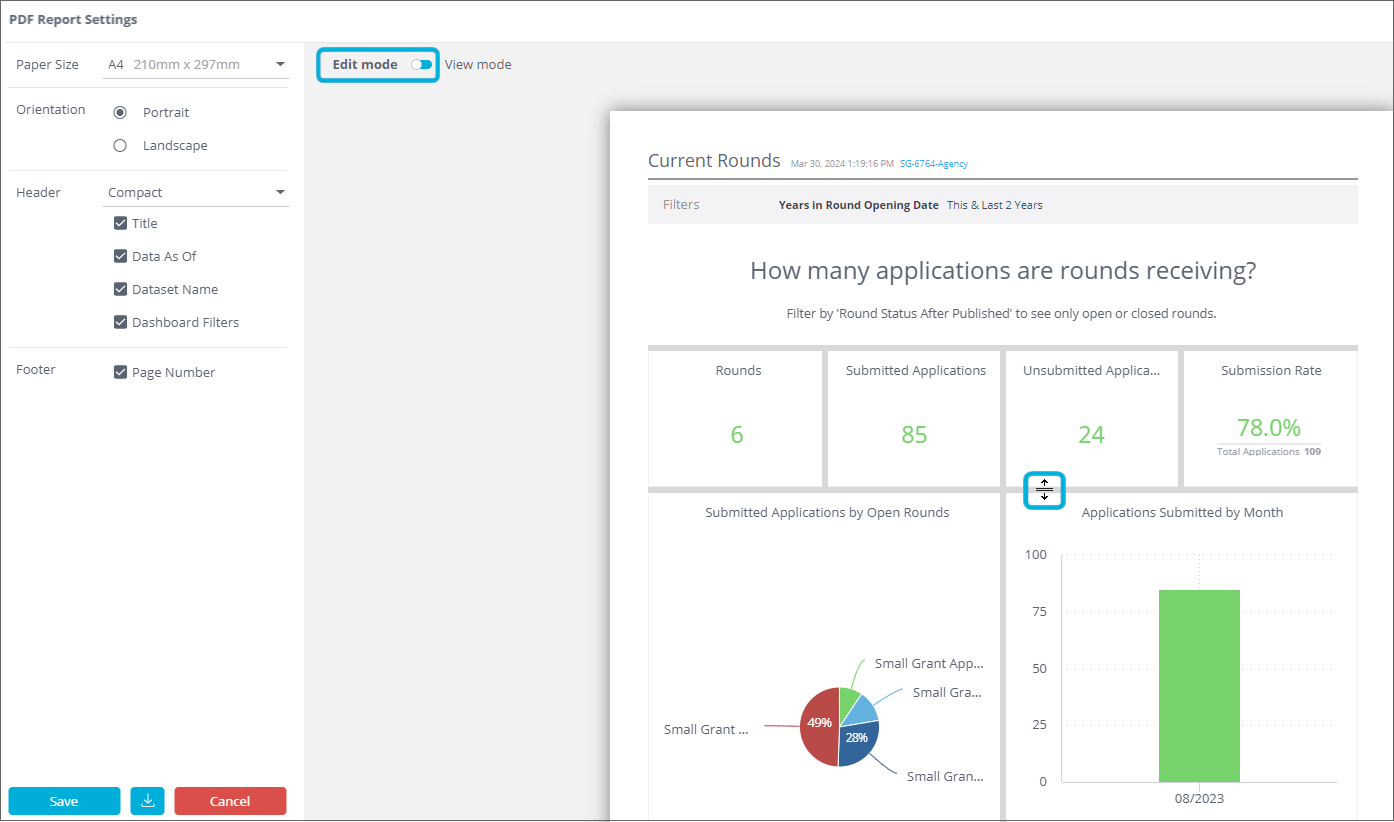Save the PDF report settings

coord(64,801)
